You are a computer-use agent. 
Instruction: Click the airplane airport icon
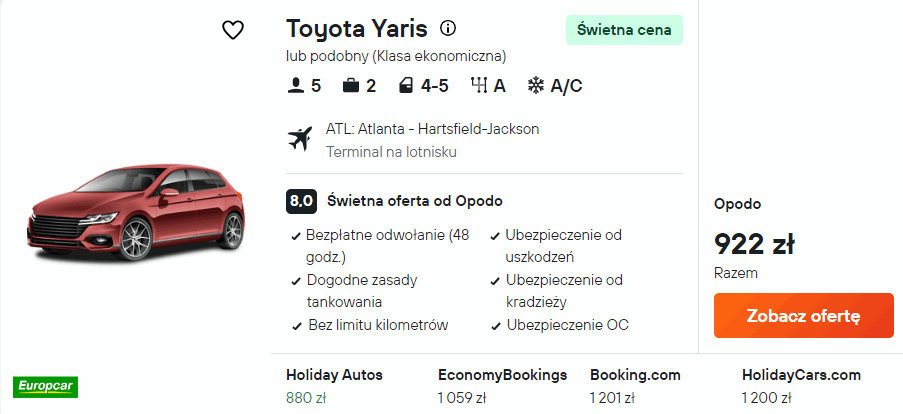coord(300,139)
